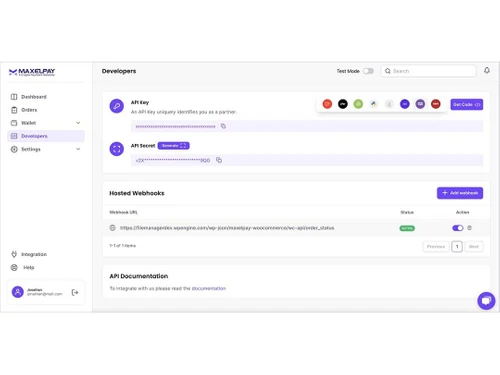Click the Orders clipboard icon
This screenshot has height=375, width=500.
coord(14,110)
